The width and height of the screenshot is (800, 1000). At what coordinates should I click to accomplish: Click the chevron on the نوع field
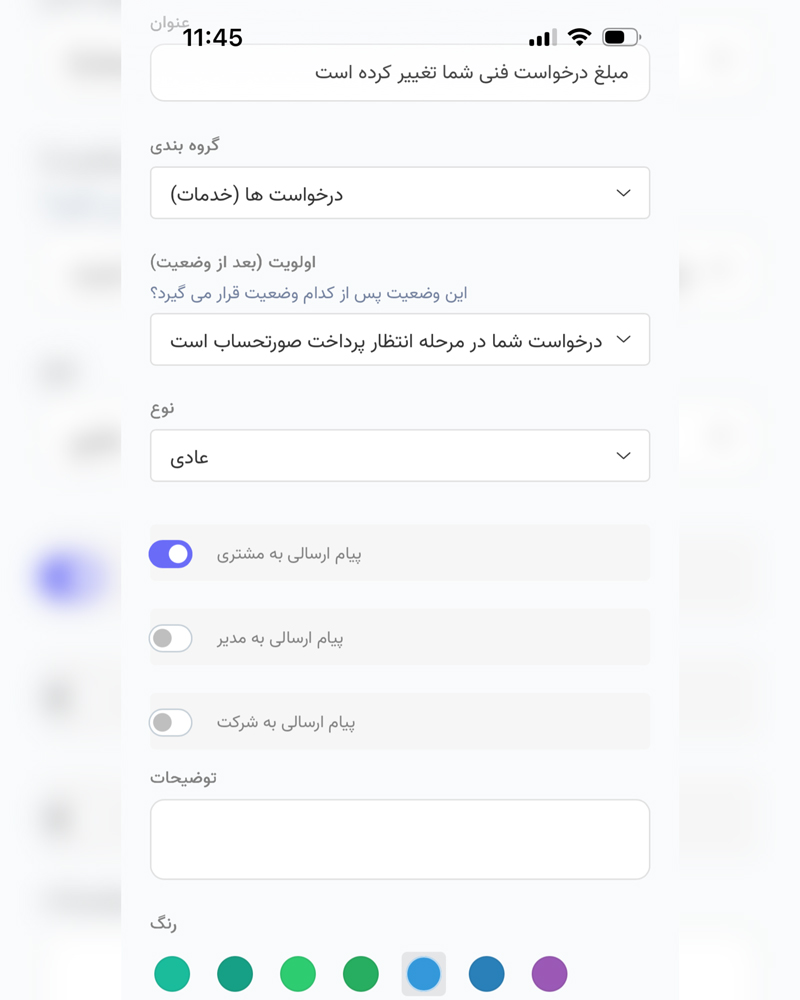tap(624, 455)
